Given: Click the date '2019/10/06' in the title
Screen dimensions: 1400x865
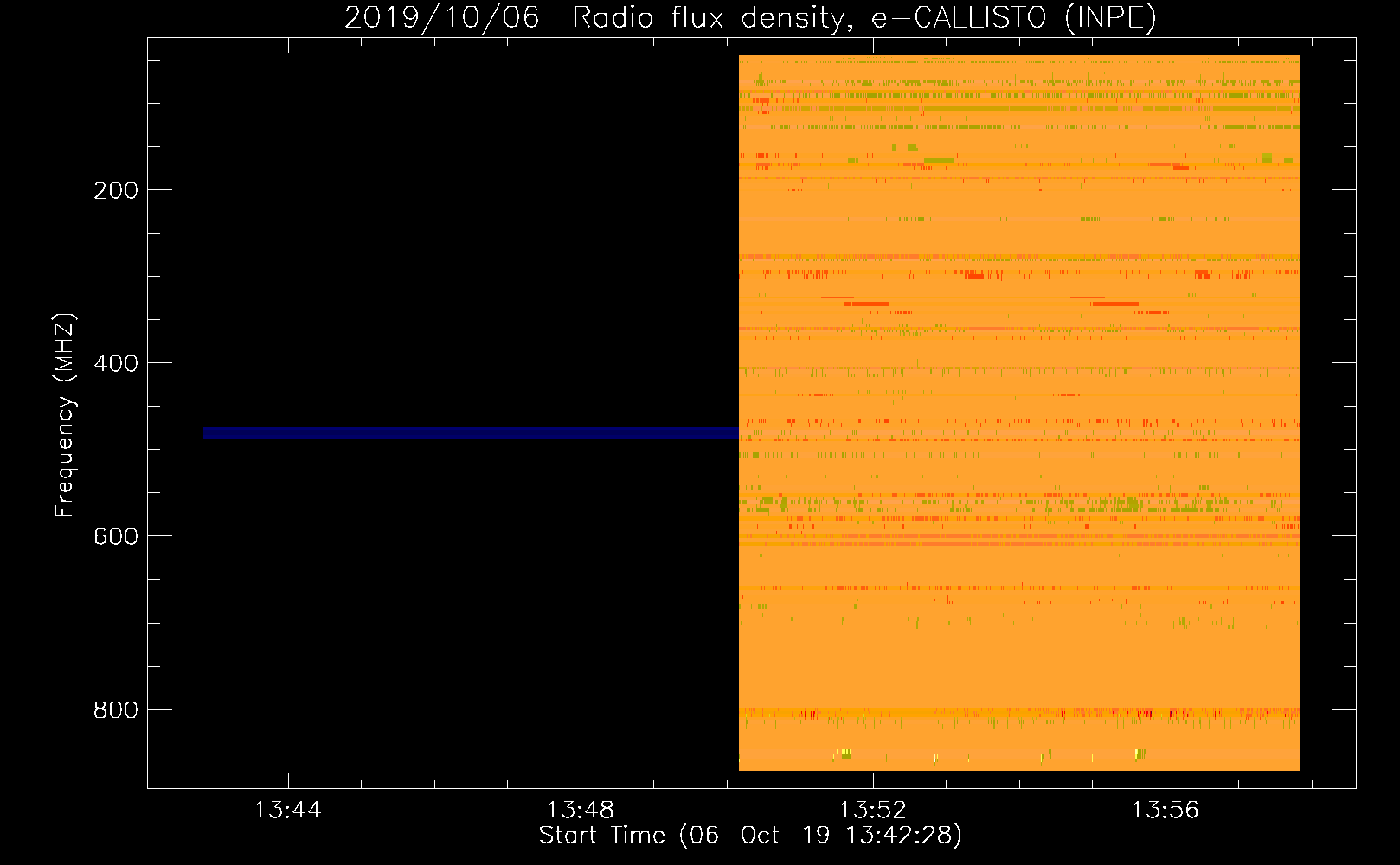Looking at the screenshot, I should coord(442,17).
